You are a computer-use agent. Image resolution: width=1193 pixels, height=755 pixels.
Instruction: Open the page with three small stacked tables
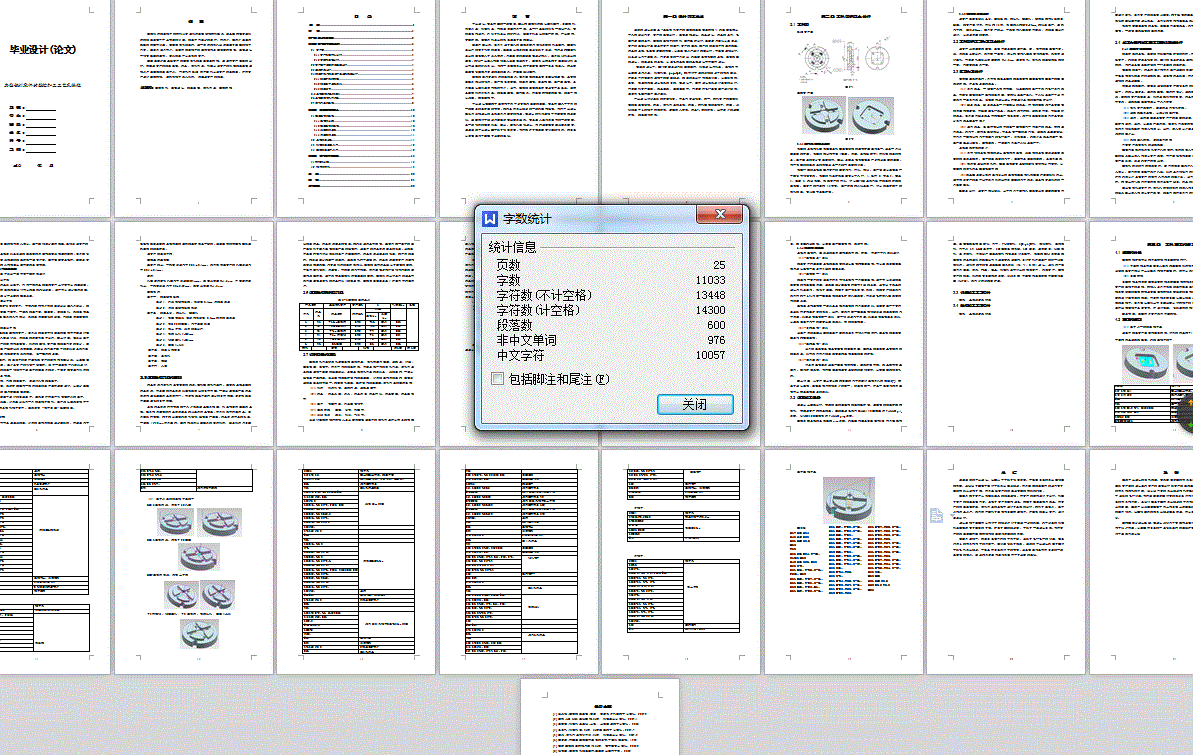coord(682,562)
